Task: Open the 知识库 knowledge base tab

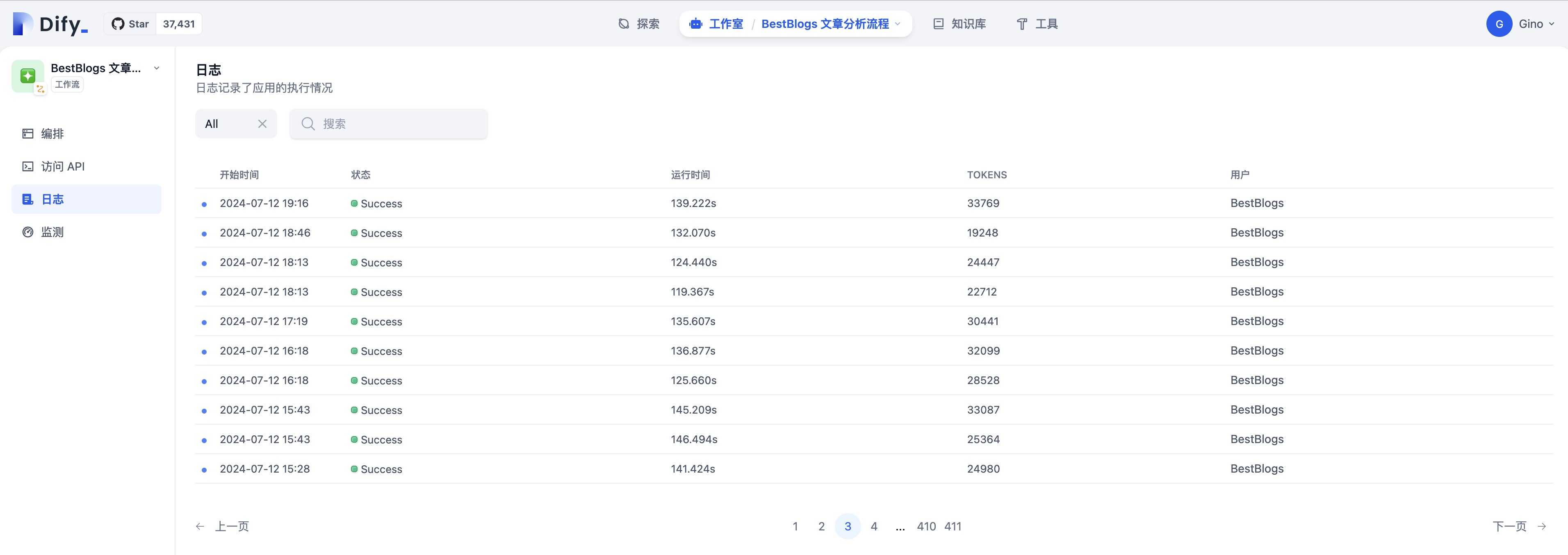Action: [x=959, y=24]
